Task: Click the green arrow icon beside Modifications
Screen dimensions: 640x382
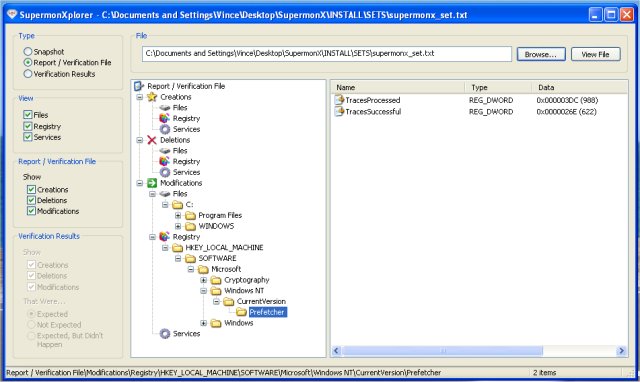Action: click(x=152, y=183)
